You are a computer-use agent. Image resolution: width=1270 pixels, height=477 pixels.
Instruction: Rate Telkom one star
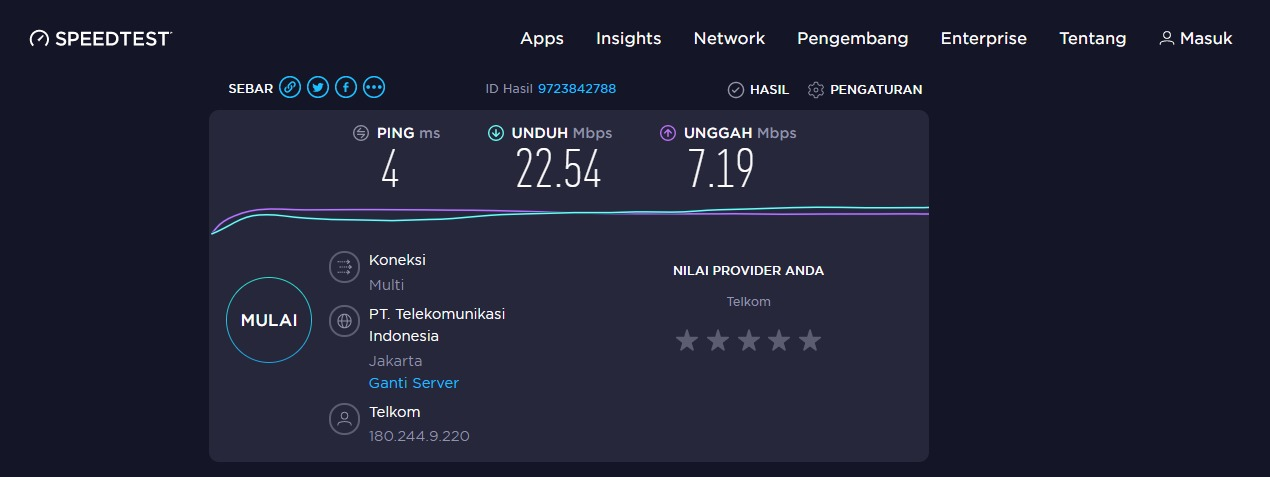[686, 341]
